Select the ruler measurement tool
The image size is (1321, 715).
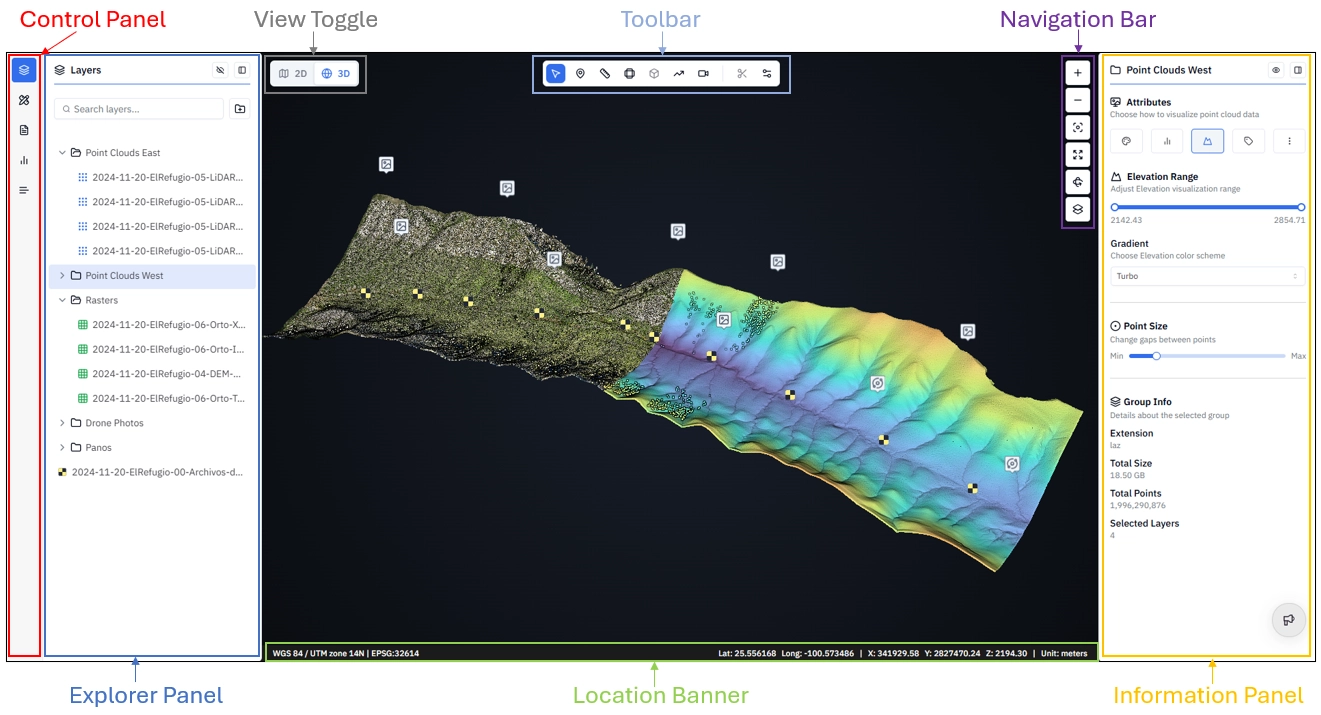[x=605, y=74]
